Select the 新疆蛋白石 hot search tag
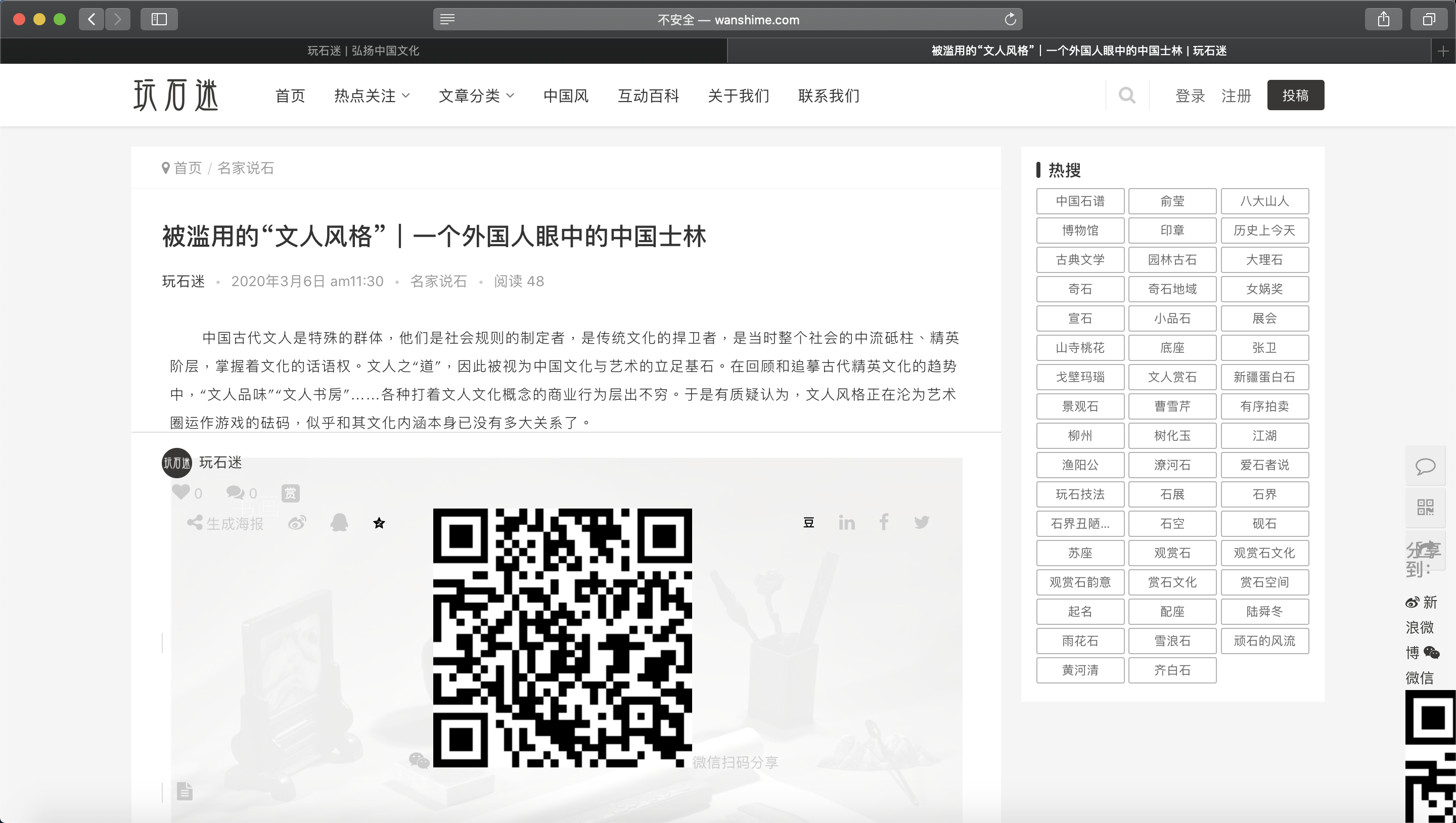Viewport: 1456px width, 823px height. pos(1264,377)
